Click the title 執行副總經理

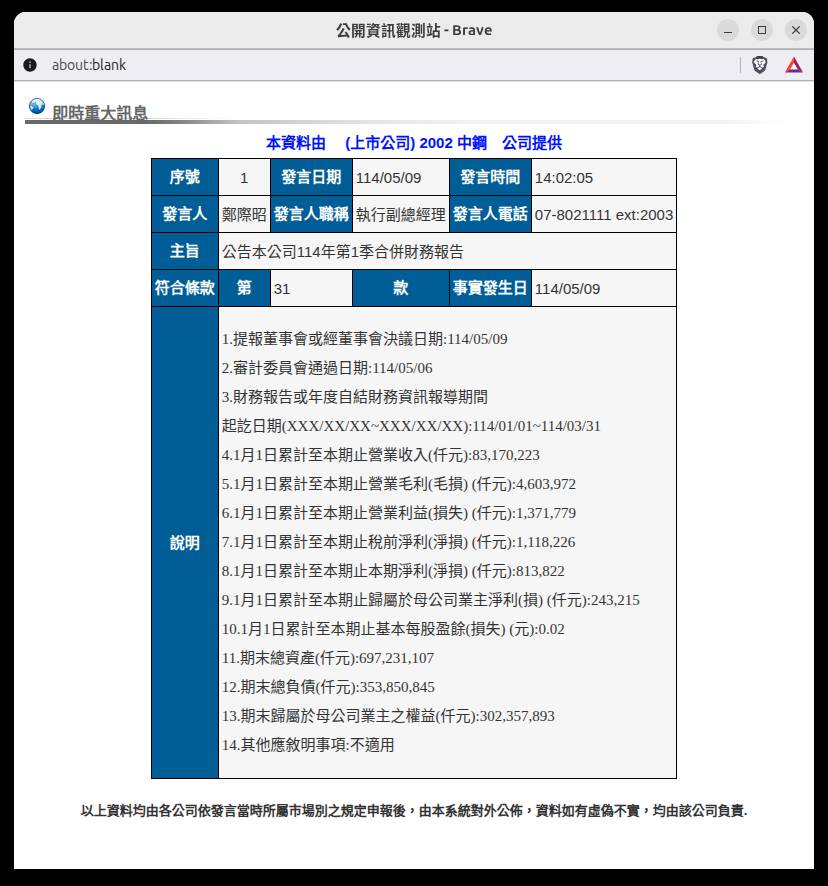[401, 215]
